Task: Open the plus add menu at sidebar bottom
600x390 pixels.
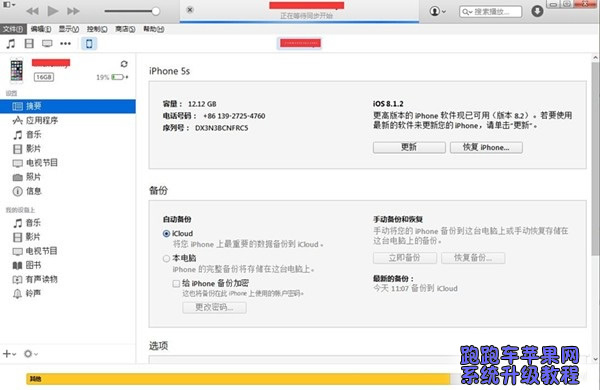Action: tap(9, 354)
